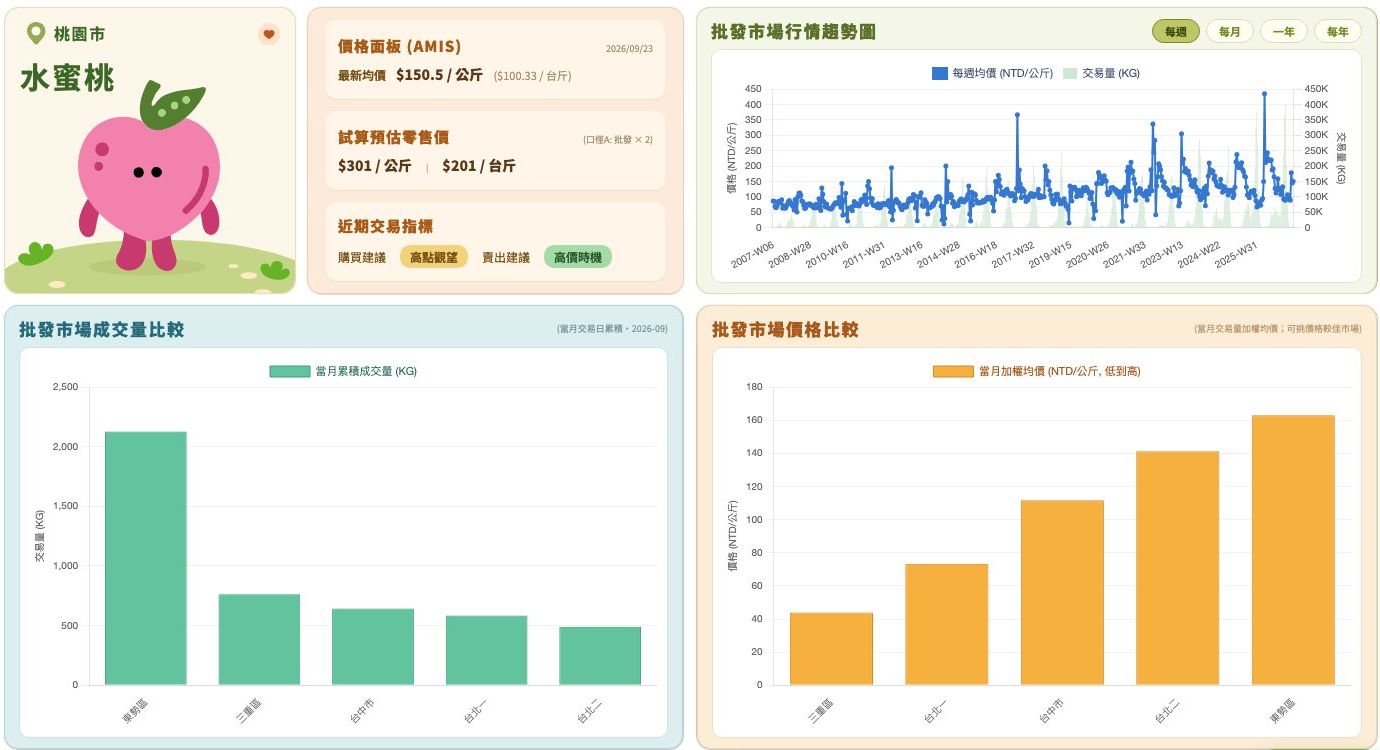Click the 高點觀望 buy suggestion badge
Image resolution: width=1380 pixels, height=750 pixels.
coord(434,257)
